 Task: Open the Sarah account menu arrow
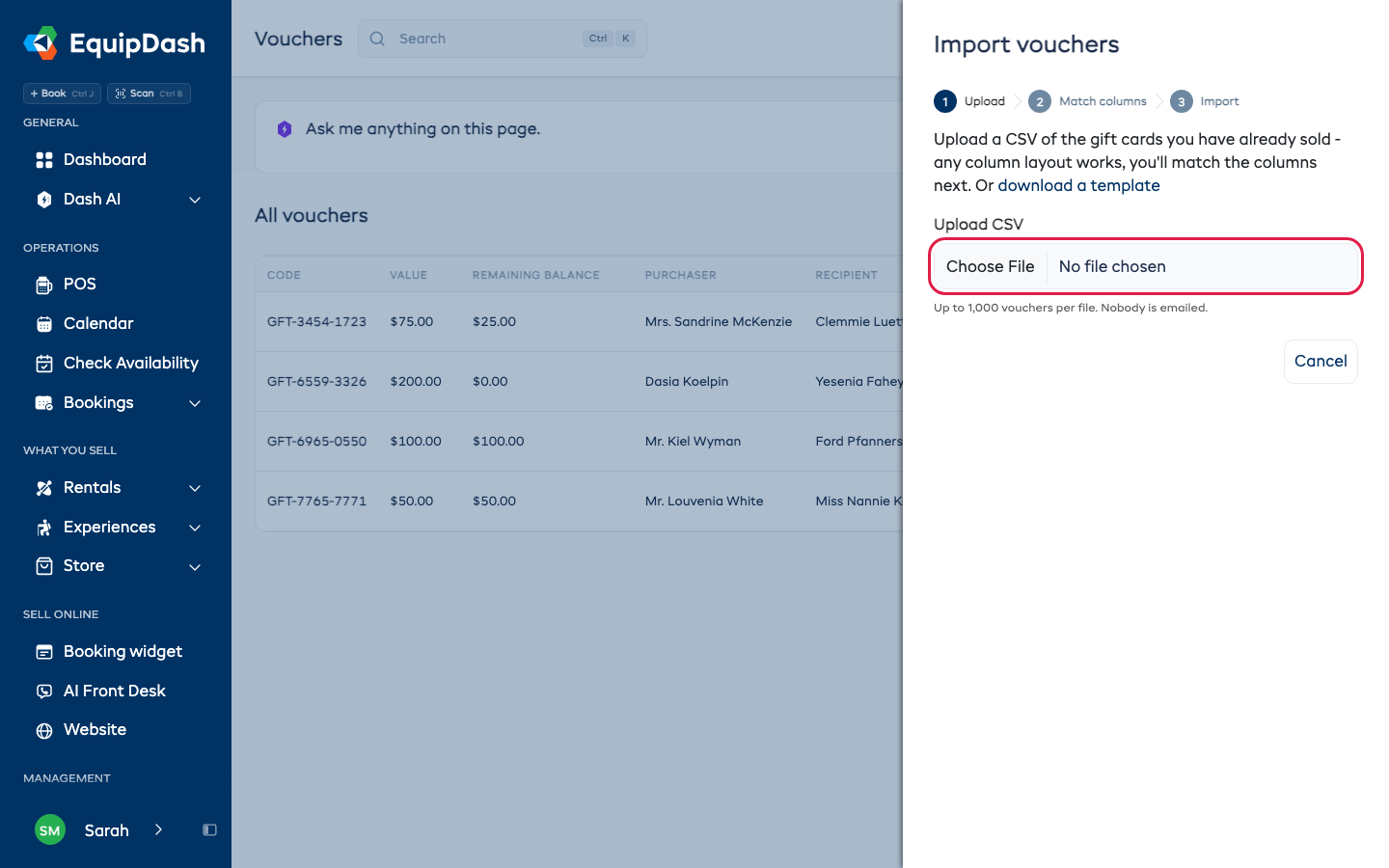click(158, 830)
